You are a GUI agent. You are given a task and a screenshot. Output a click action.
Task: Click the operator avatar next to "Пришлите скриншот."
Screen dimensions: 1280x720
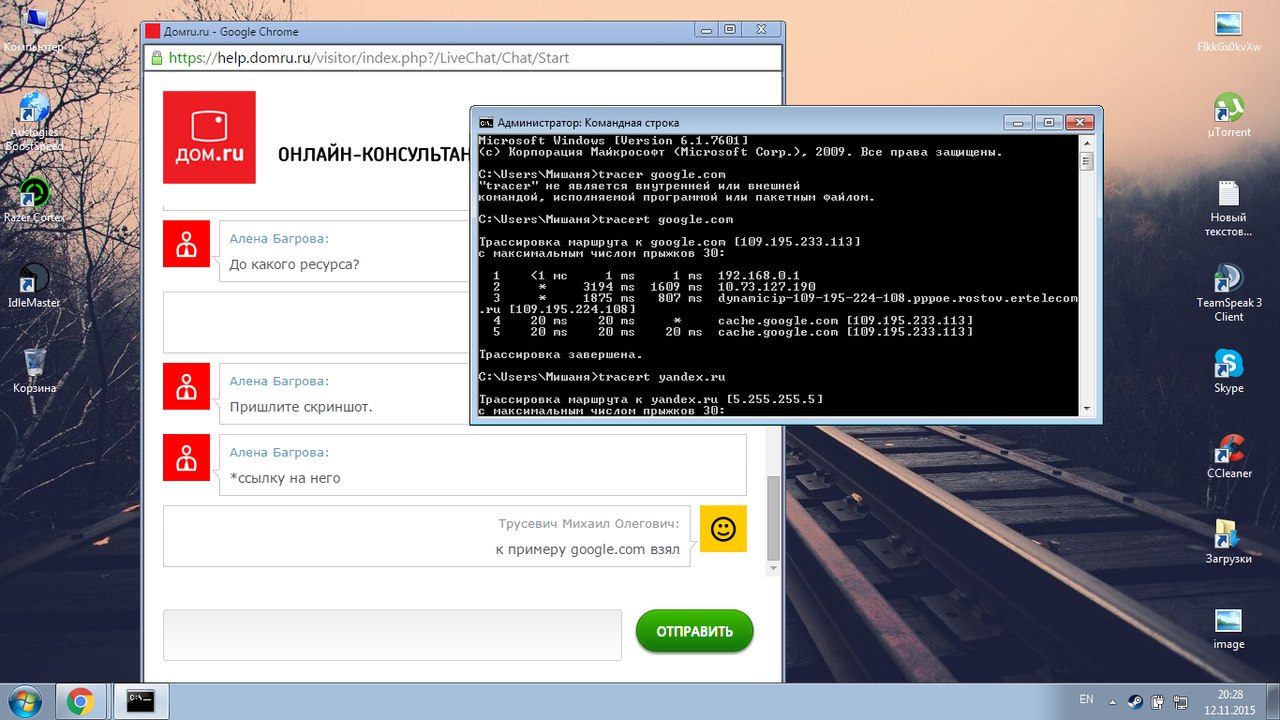click(x=186, y=386)
